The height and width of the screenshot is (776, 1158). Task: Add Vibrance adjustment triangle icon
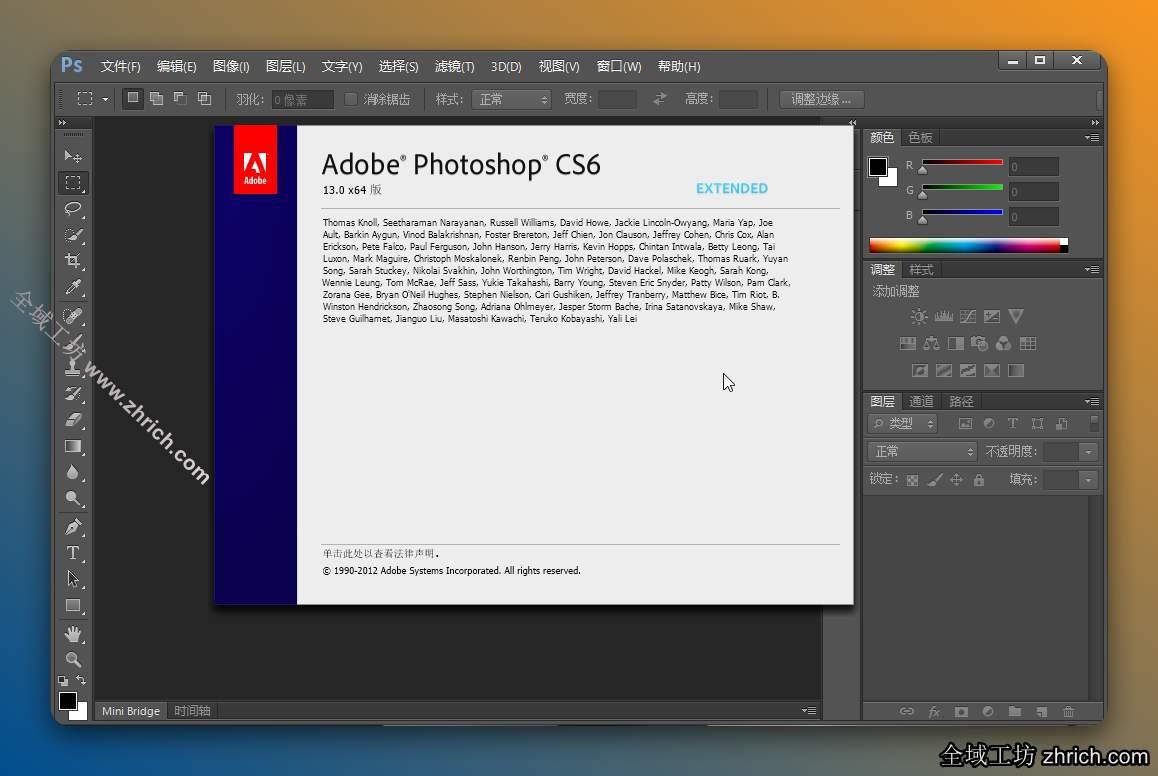coord(1016,317)
